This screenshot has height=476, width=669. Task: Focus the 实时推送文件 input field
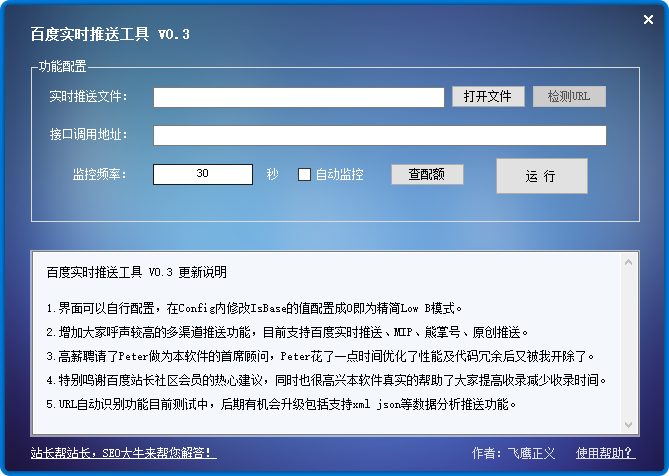click(299, 97)
